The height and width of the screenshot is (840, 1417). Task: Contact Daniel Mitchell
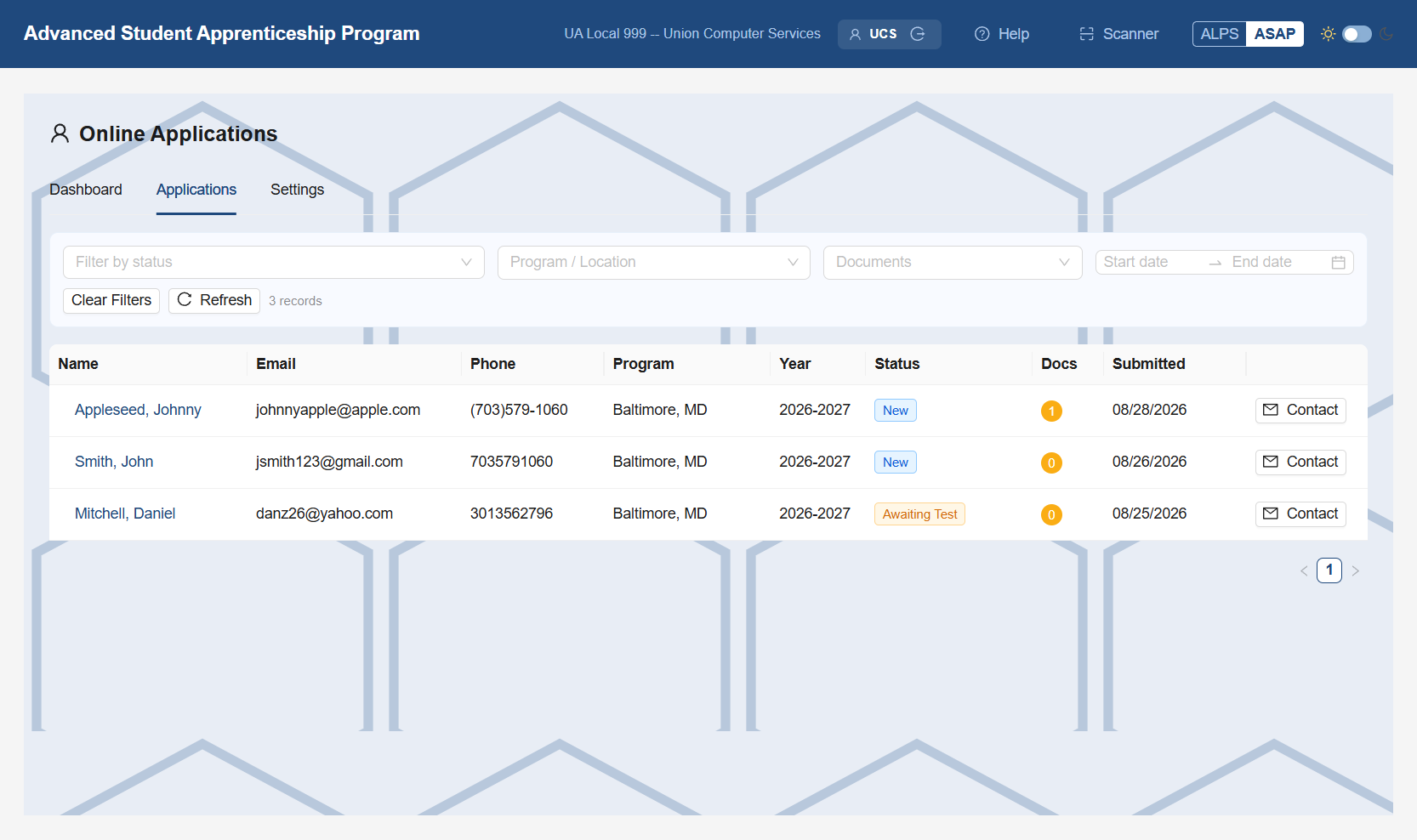tap(1300, 514)
